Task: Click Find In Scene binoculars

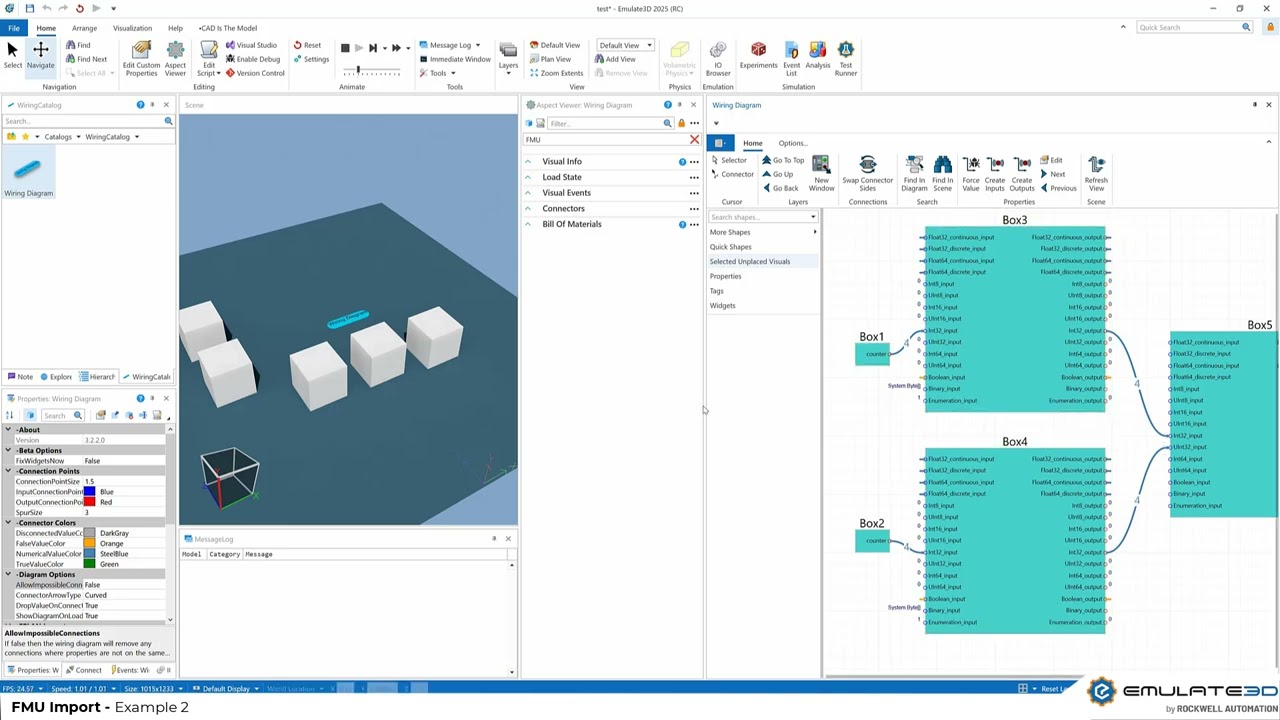Action: (x=942, y=172)
